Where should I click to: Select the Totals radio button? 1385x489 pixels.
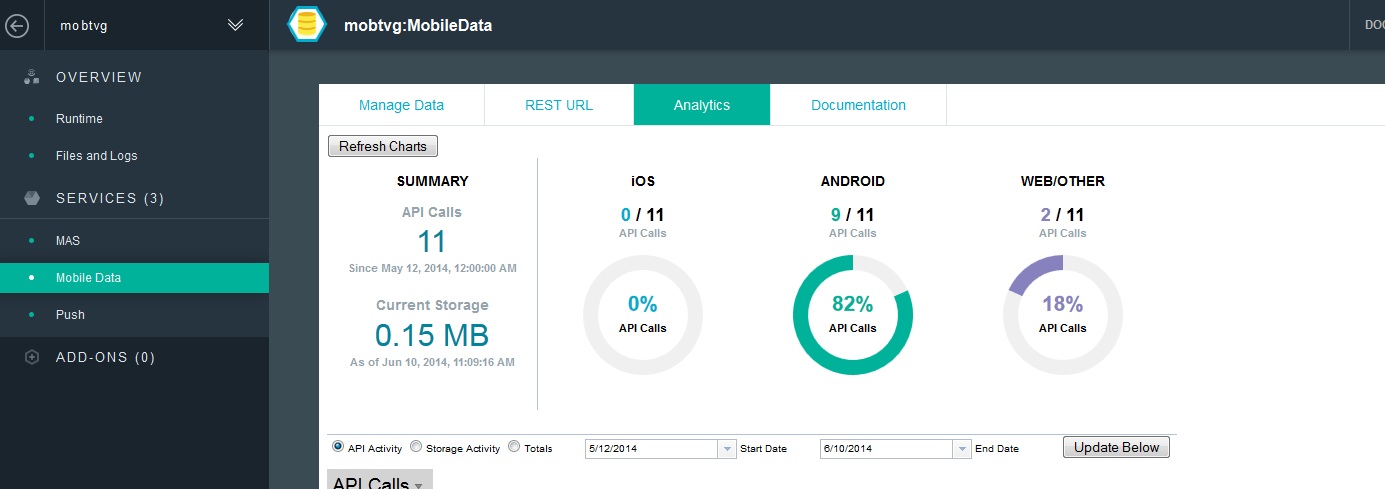coord(514,447)
